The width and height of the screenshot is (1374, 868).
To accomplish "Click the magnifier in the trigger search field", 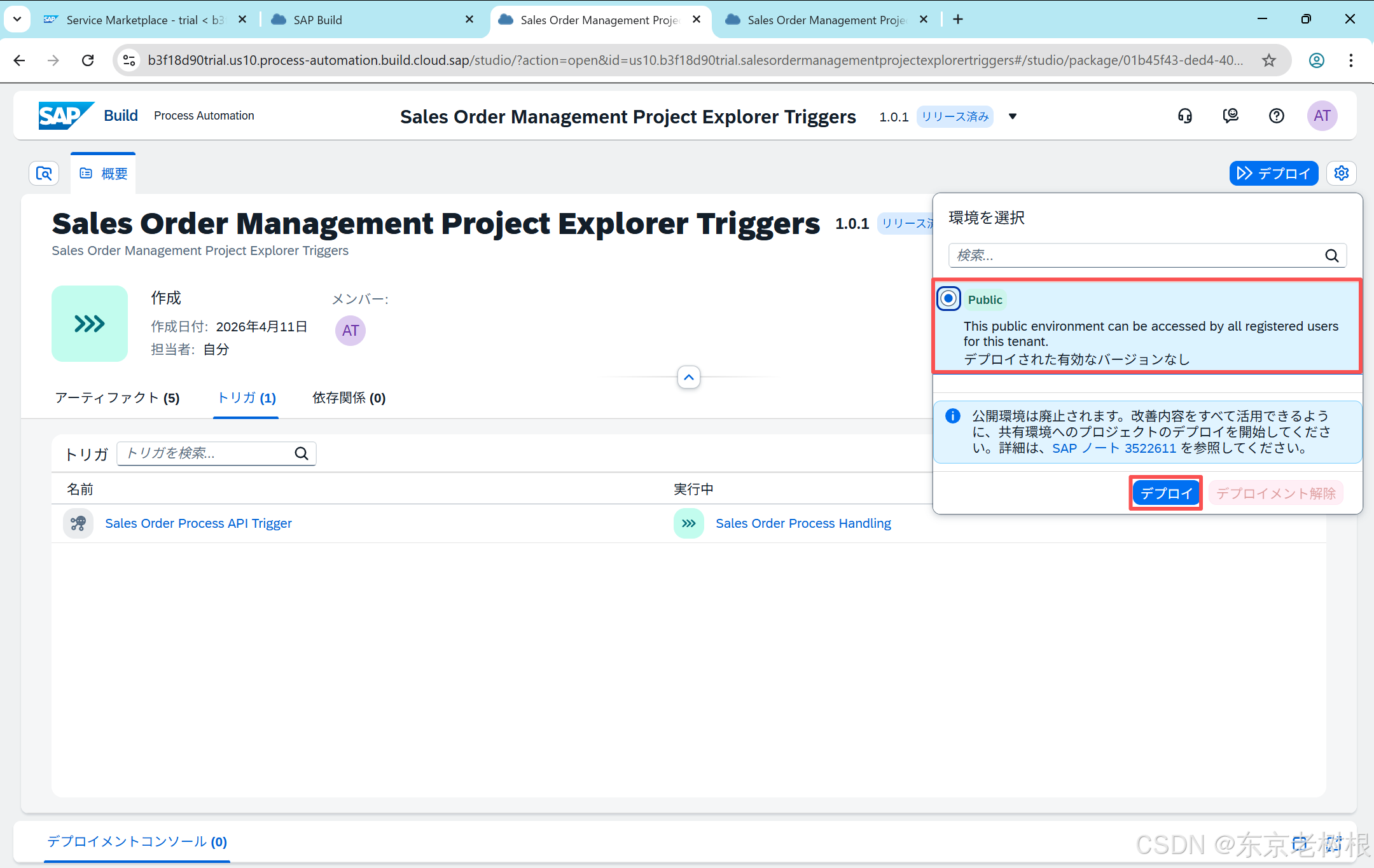I will pyautogui.click(x=302, y=453).
